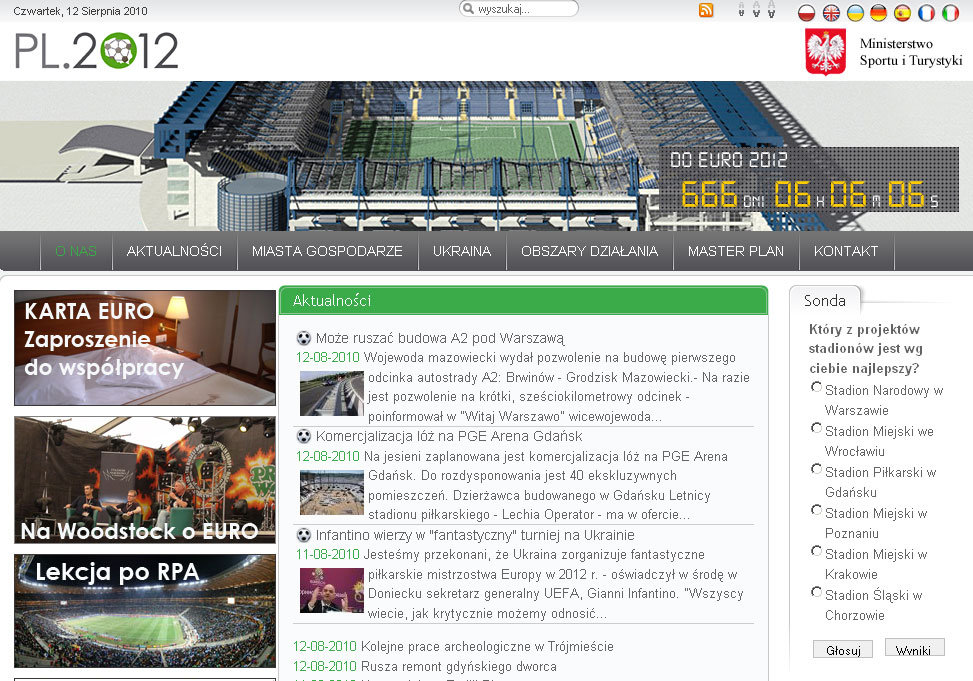Choose Stadion Miejski we Wrocławiu radio button
The image size is (973, 681).
point(817,428)
